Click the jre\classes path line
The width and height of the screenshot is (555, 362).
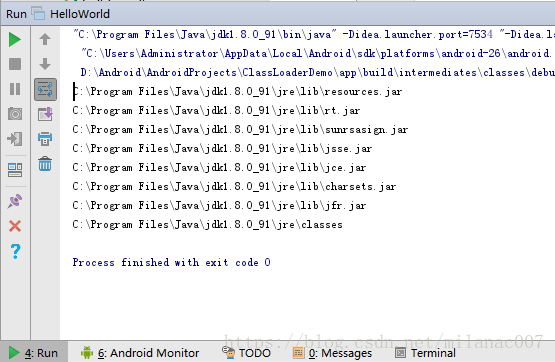tap(207, 225)
